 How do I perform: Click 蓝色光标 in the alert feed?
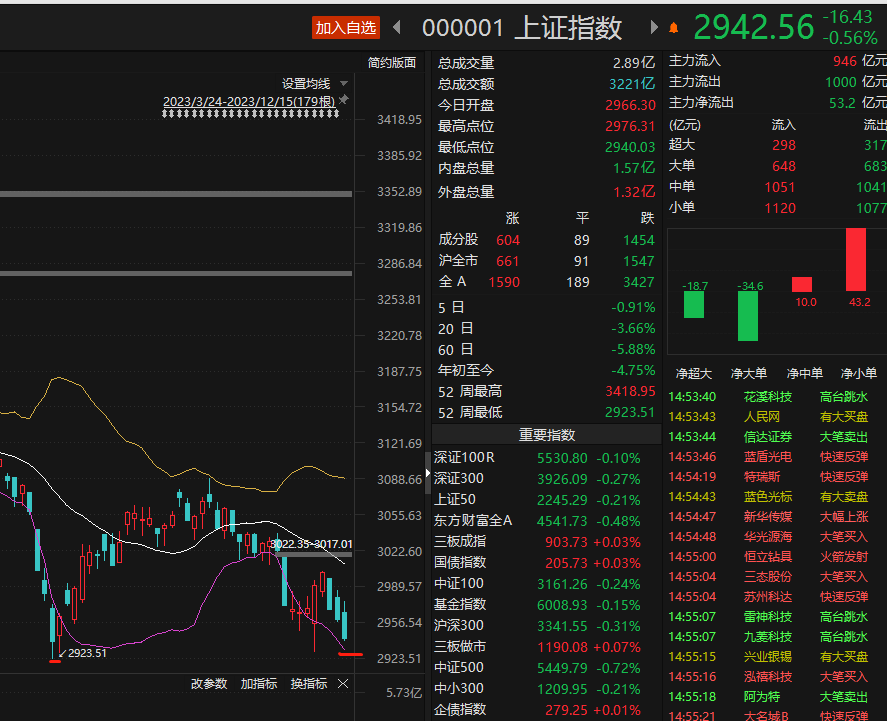[768, 497]
